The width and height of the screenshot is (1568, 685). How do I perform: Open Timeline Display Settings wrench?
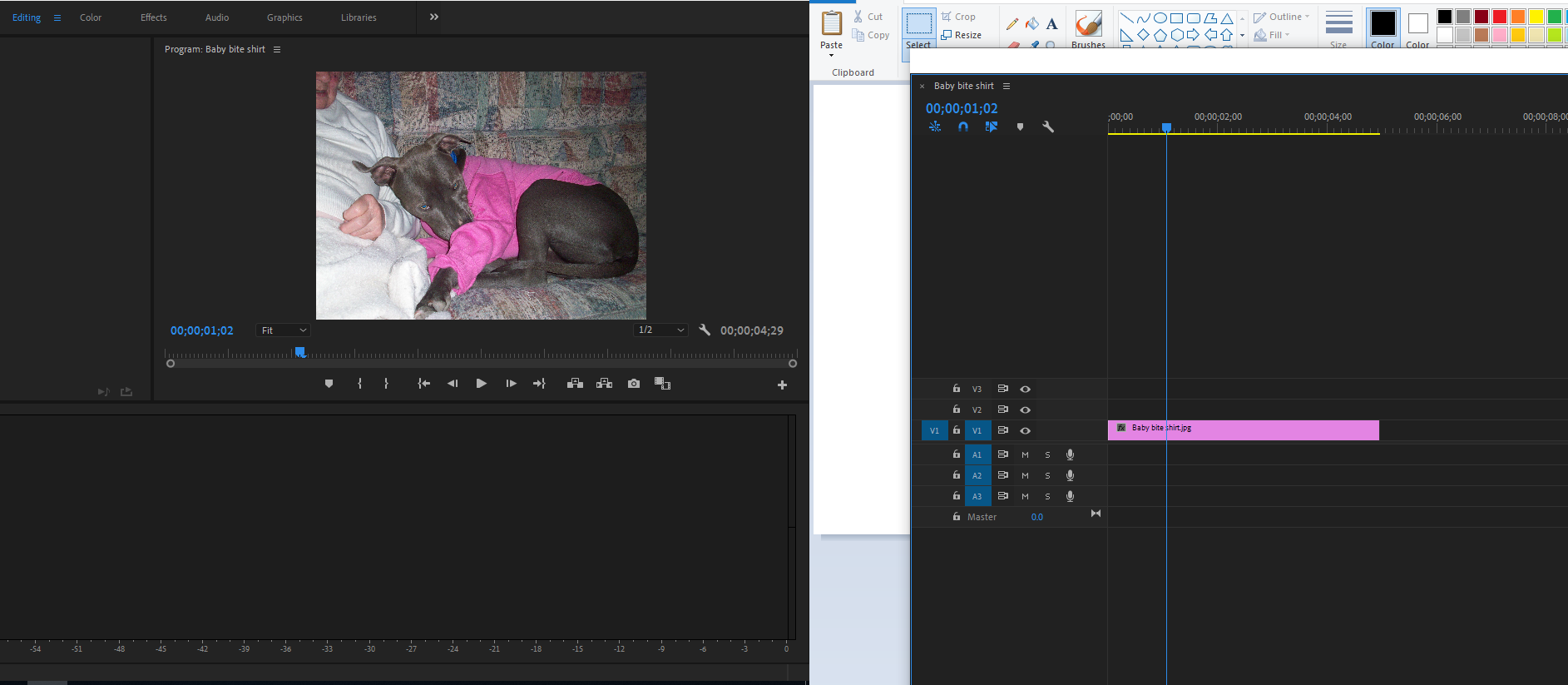point(1048,127)
